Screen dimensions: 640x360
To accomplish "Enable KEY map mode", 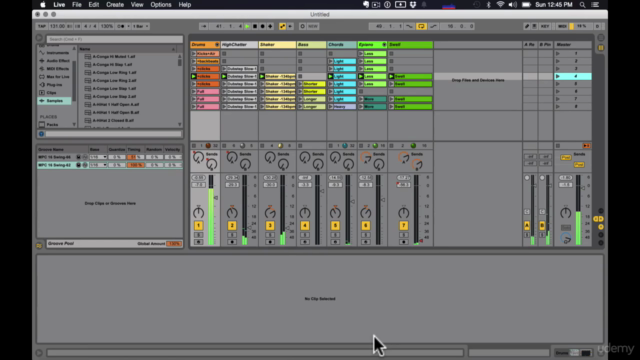I will click(545, 26).
